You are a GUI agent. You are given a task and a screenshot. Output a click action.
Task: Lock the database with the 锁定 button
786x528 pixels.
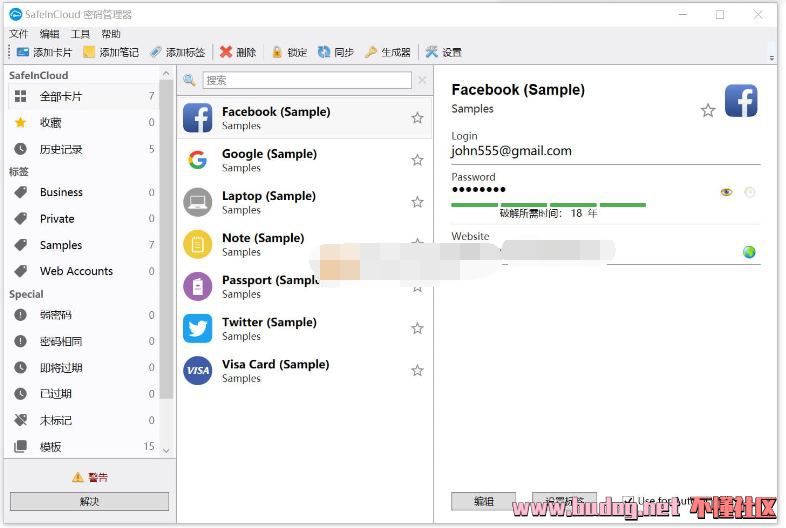(x=289, y=52)
